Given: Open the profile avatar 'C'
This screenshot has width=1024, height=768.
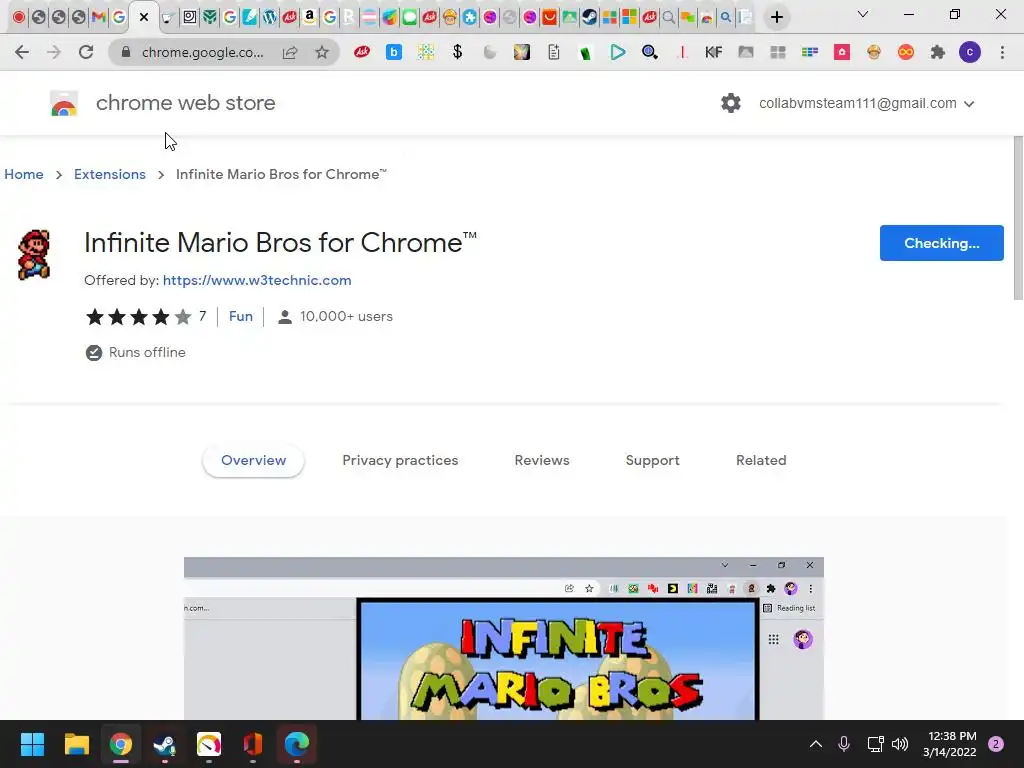Looking at the screenshot, I should [970, 52].
